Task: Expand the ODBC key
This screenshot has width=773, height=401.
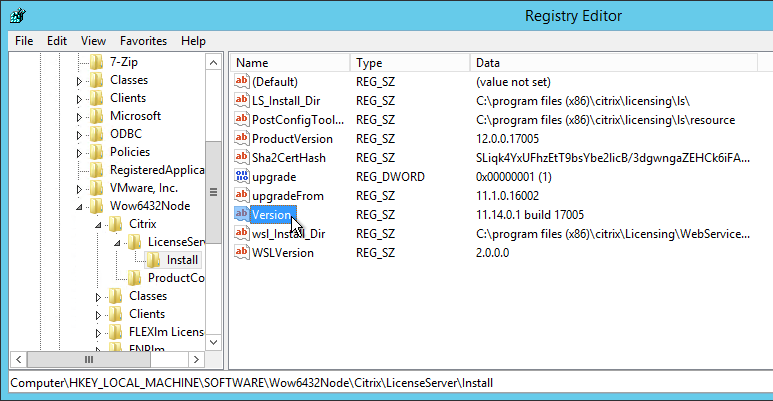Action: (79, 135)
